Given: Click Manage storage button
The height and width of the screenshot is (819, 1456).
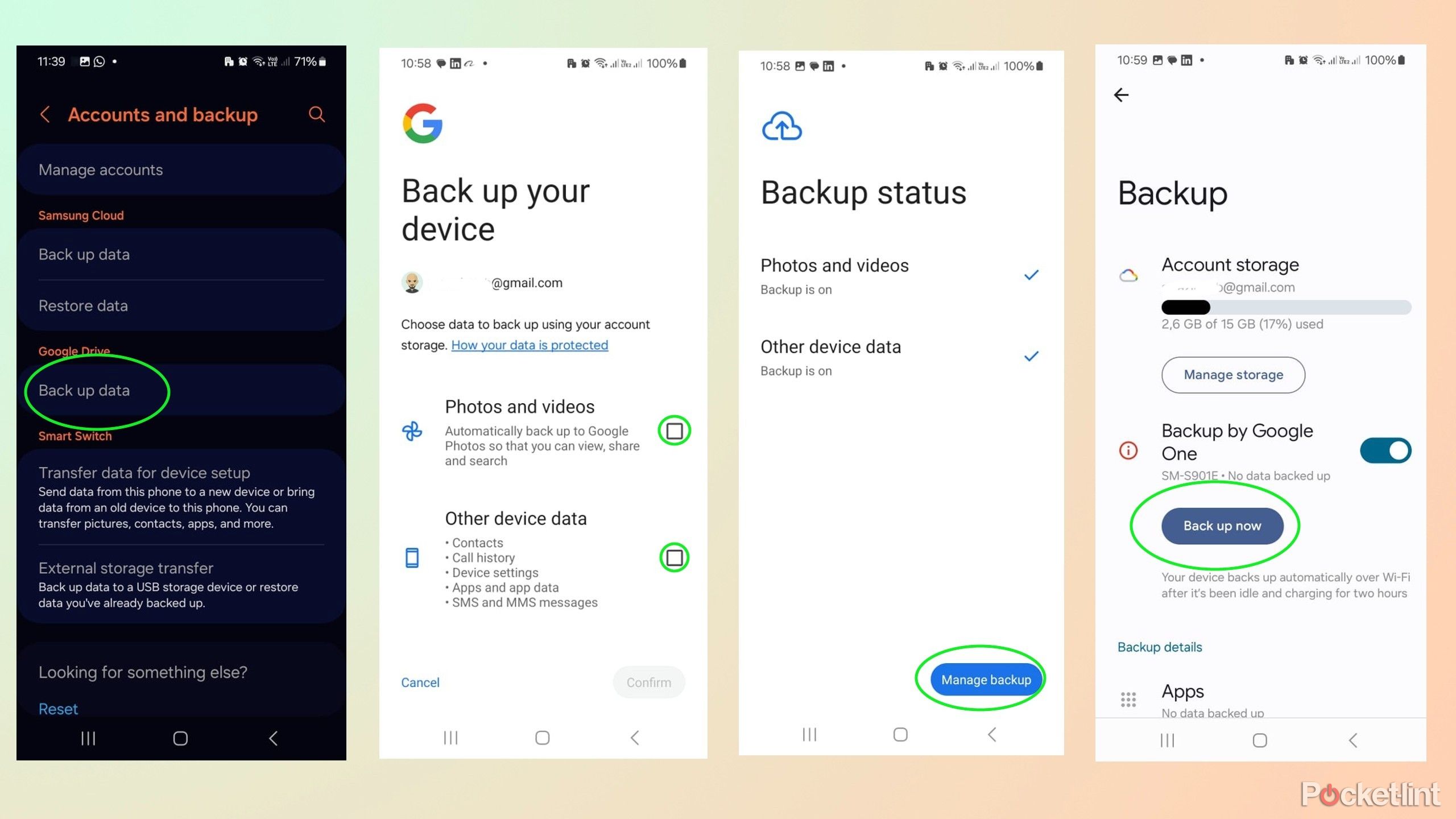Looking at the screenshot, I should pos(1233,374).
